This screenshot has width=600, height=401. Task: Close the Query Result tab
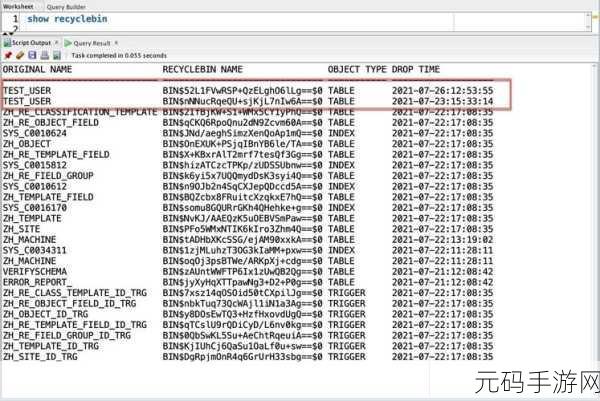116,43
